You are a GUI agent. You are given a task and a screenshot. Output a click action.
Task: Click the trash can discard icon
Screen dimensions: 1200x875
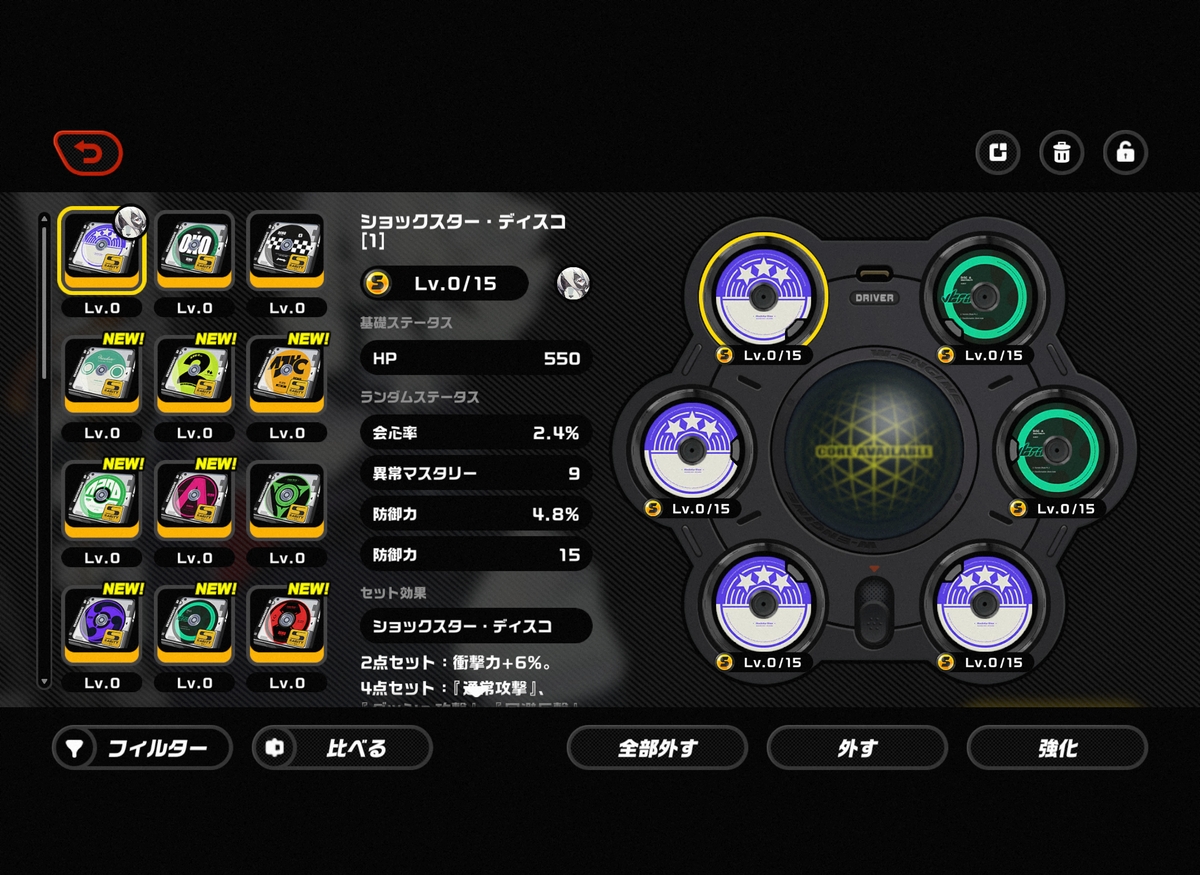[x=1061, y=153]
